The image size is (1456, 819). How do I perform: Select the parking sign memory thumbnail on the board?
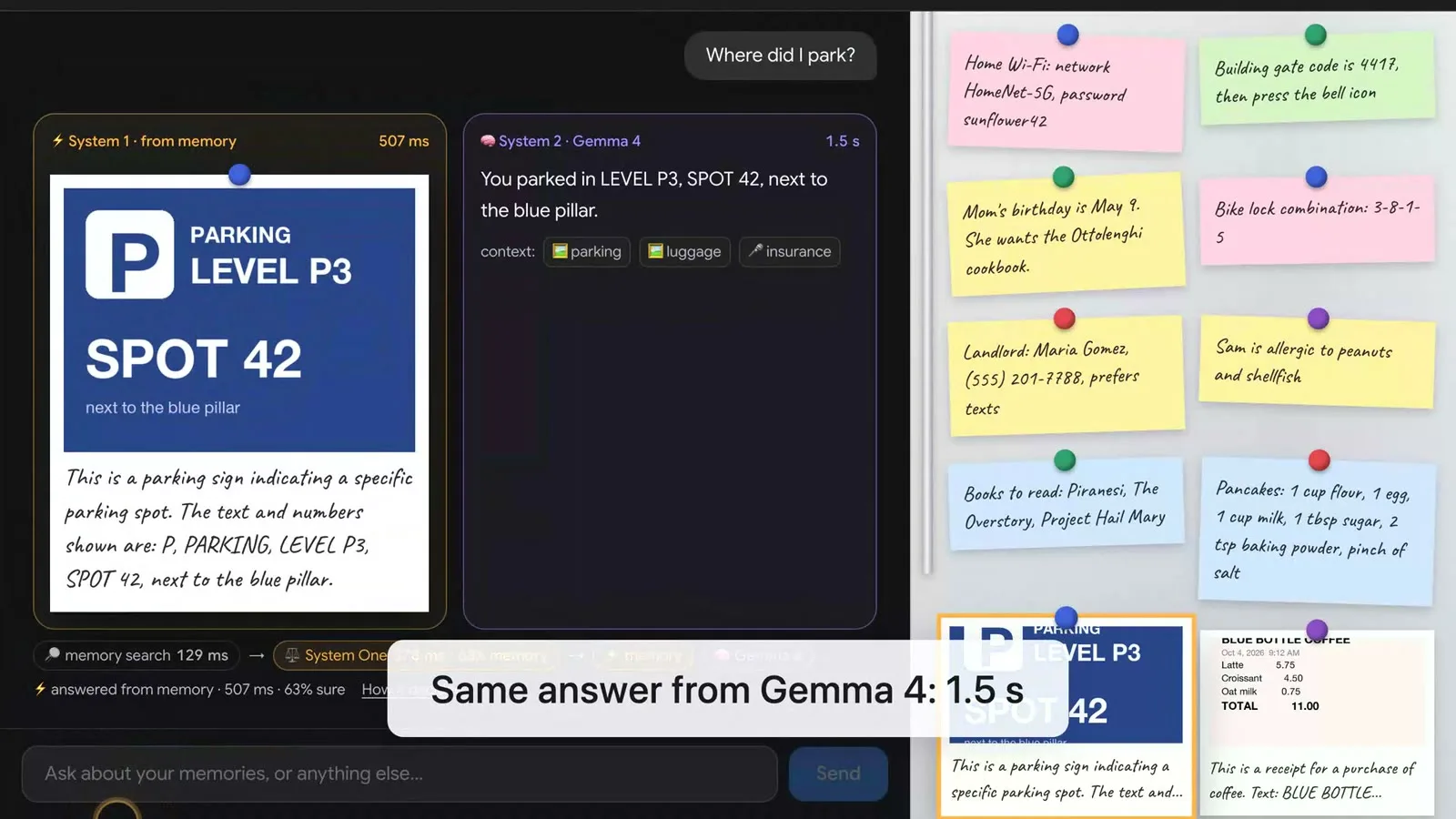pyautogui.click(x=1066, y=715)
